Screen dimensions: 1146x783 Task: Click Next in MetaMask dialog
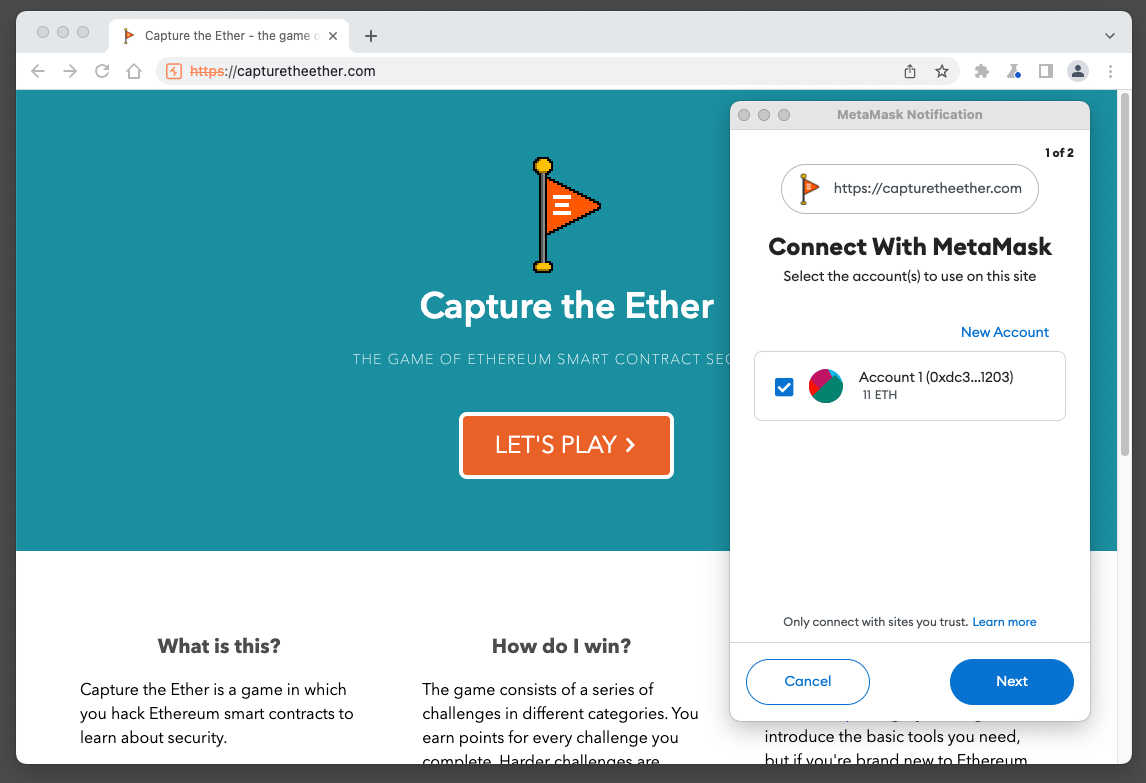coord(1012,681)
